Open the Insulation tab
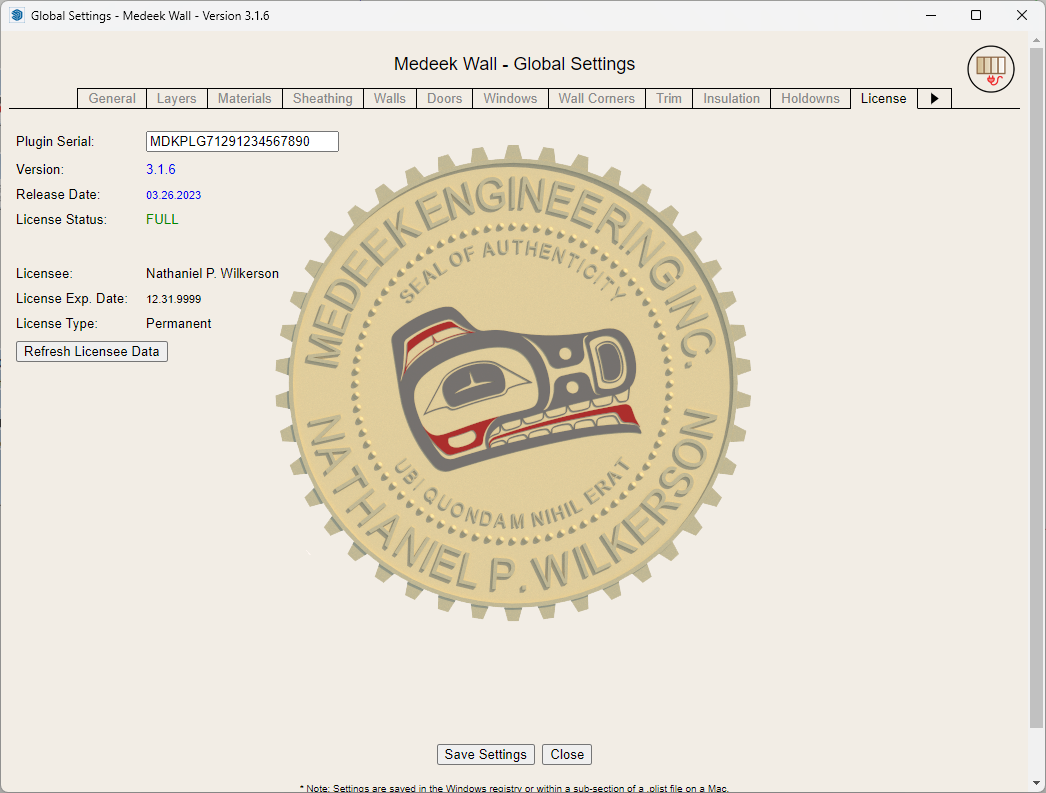1046x793 pixels. [731, 98]
